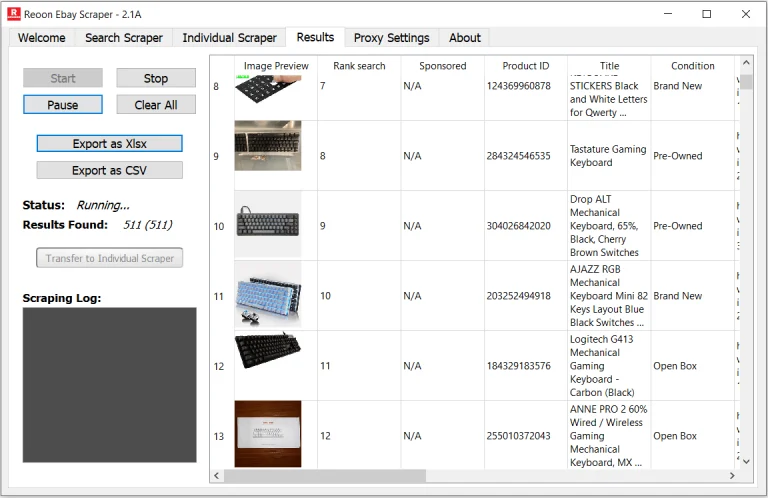The width and height of the screenshot is (768, 498).
Task: Click the Start button
Action: click(x=63, y=78)
